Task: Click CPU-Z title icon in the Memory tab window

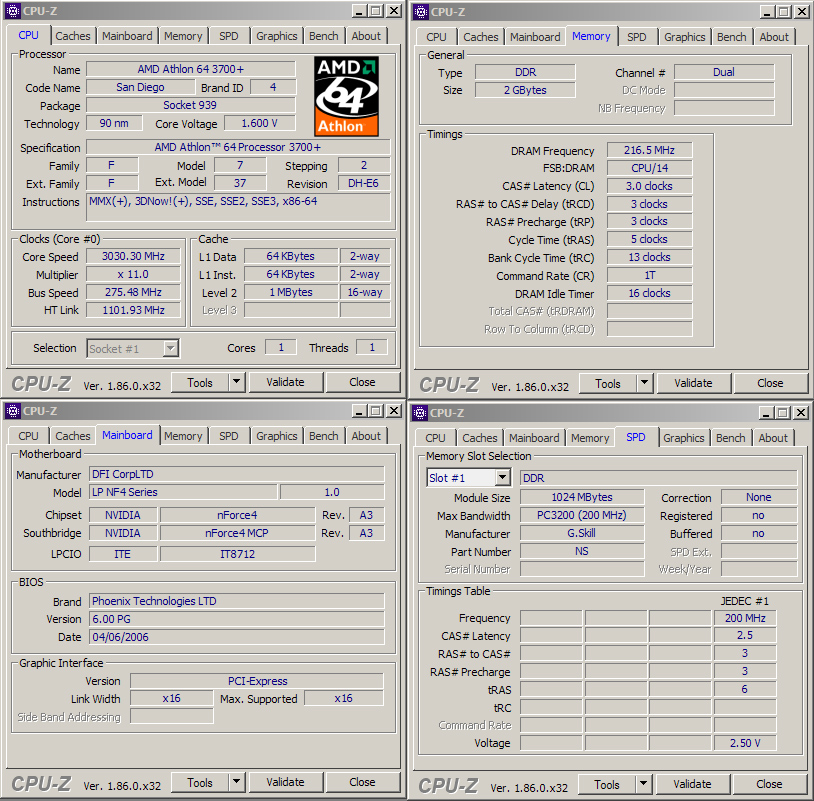Action: click(x=420, y=11)
